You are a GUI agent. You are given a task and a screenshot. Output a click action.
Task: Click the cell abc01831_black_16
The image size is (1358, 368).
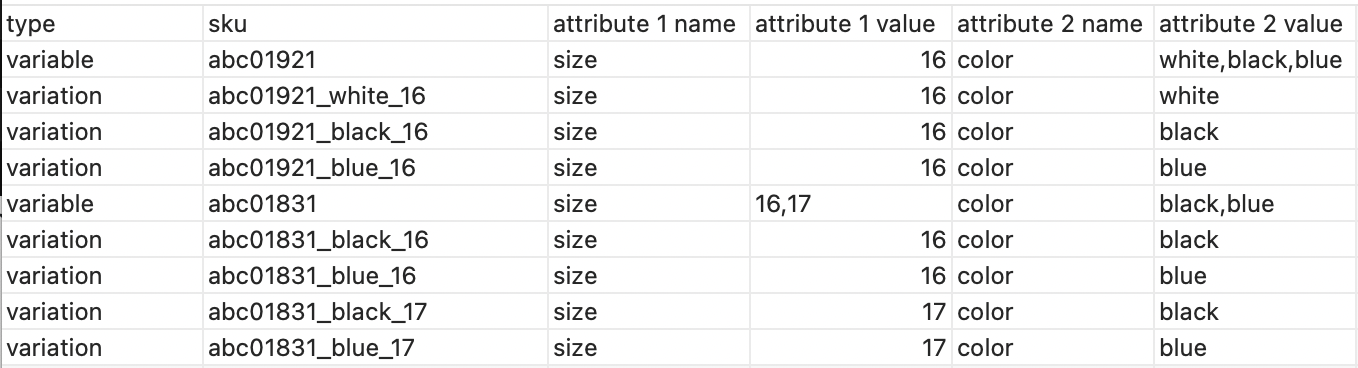click(x=376, y=240)
